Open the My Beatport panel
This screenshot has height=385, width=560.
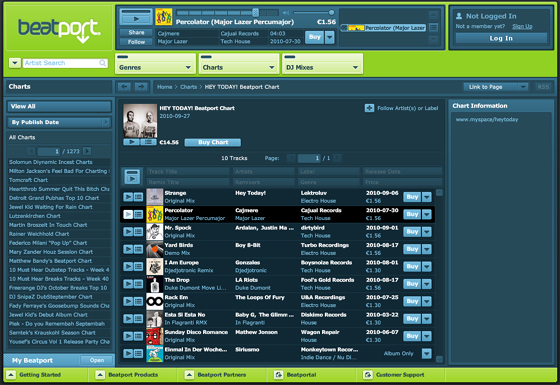pyautogui.click(x=97, y=360)
